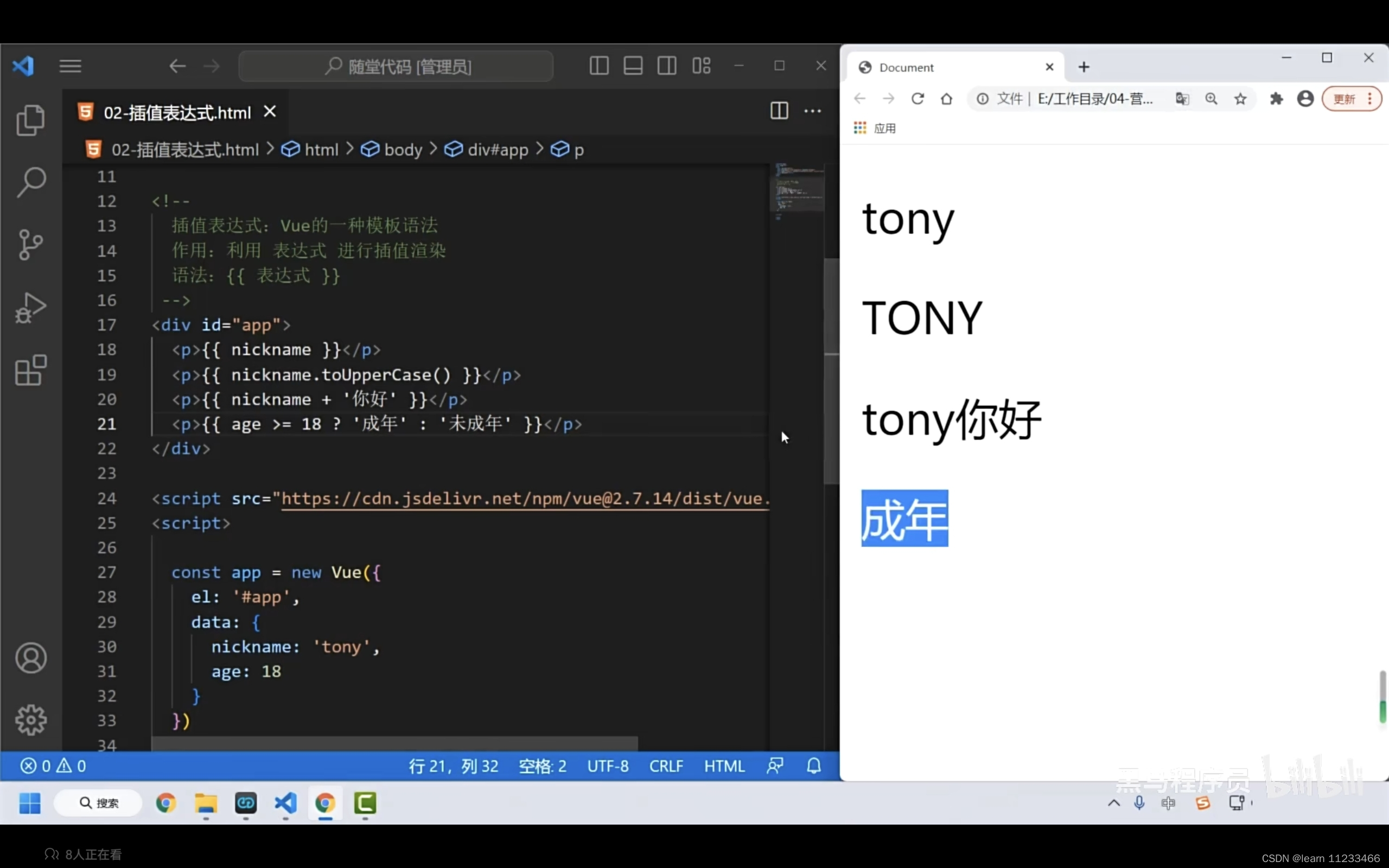
Task: Open the editor More Actions ellipsis menu
Action: [x=812, y=111]
